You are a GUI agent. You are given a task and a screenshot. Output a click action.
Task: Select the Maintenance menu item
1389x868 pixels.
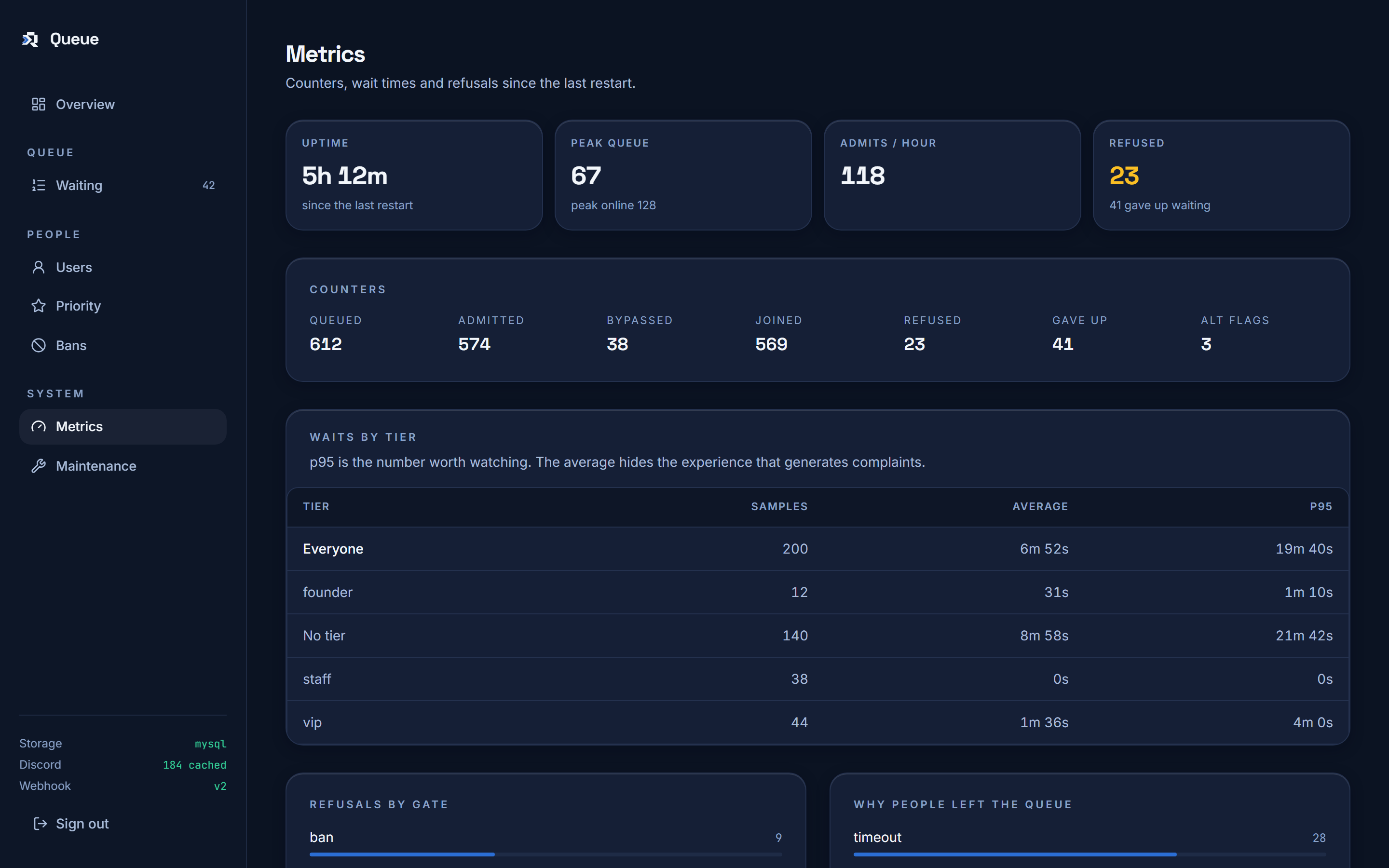pyautogui.click(x=123, y=465)
